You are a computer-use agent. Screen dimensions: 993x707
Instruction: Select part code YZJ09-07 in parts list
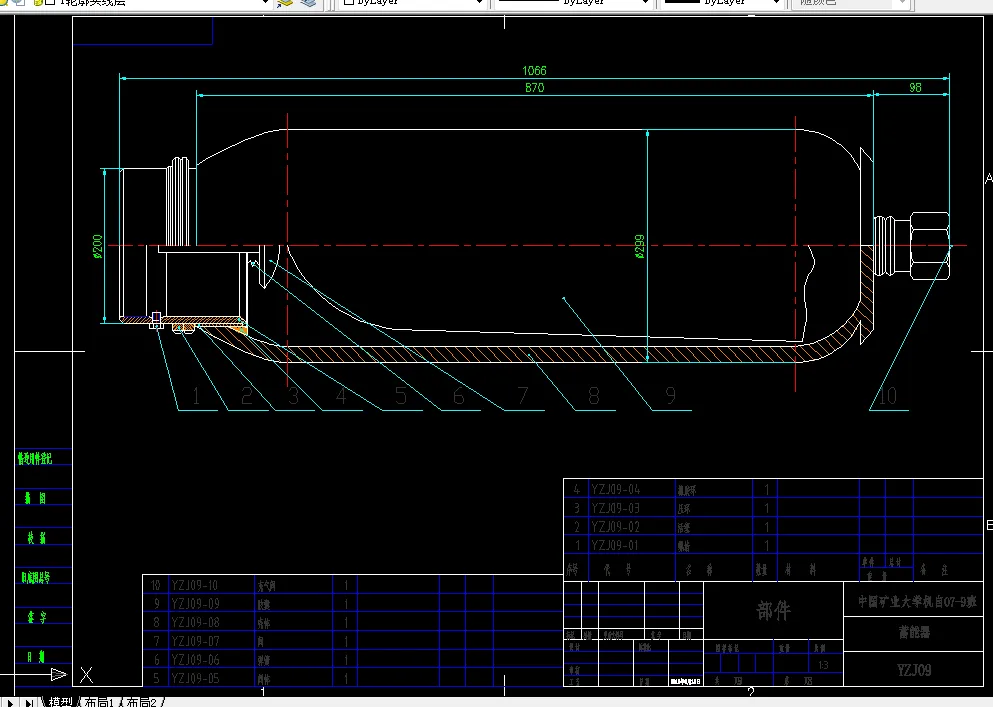click(x=195, y=641)
